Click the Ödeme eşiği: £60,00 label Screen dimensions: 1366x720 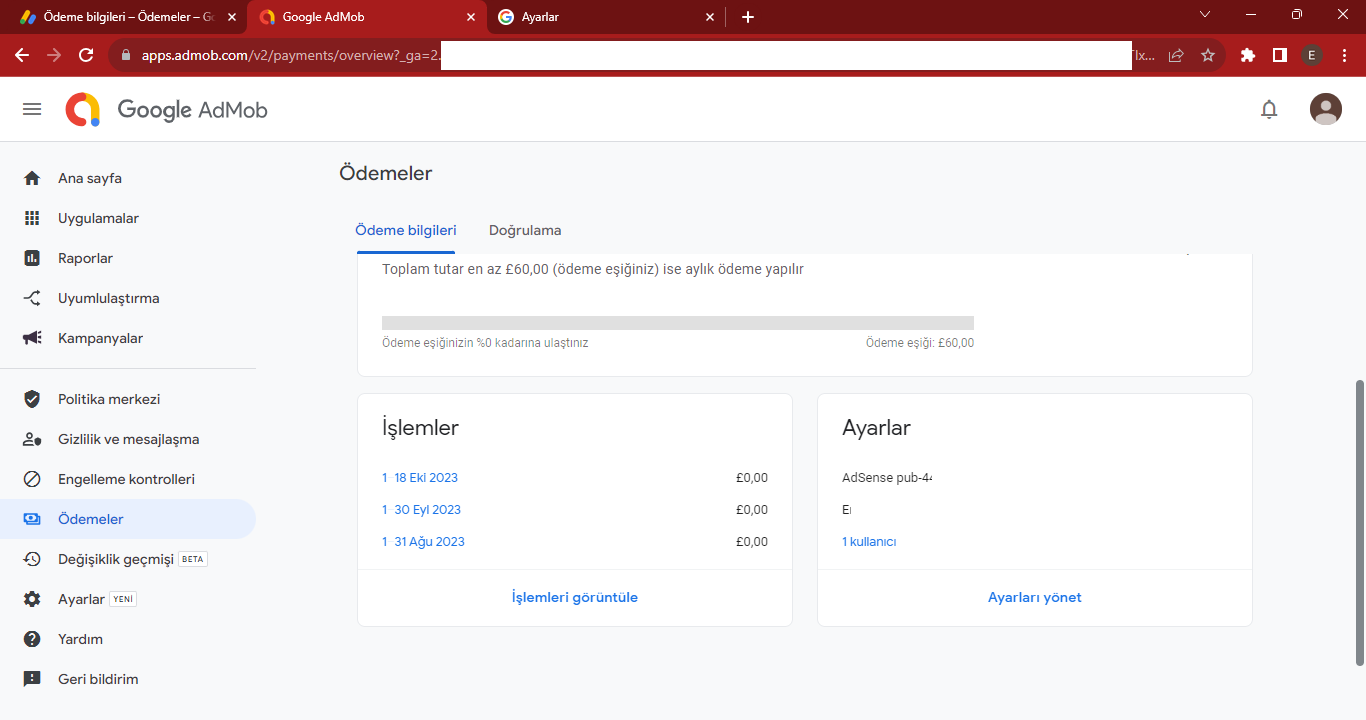pos(920,343)
